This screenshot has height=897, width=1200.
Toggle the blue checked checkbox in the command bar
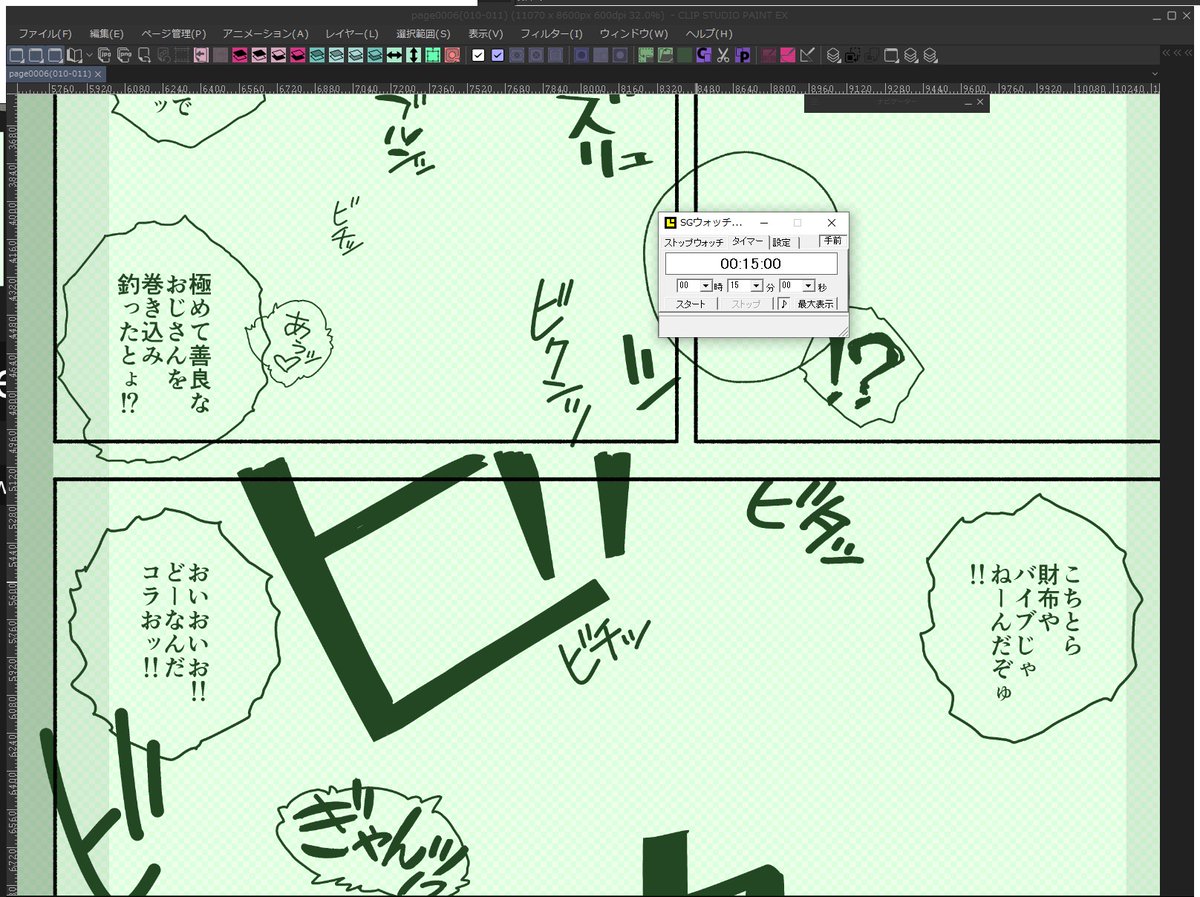pyautogui.click(x=497, y=57)
